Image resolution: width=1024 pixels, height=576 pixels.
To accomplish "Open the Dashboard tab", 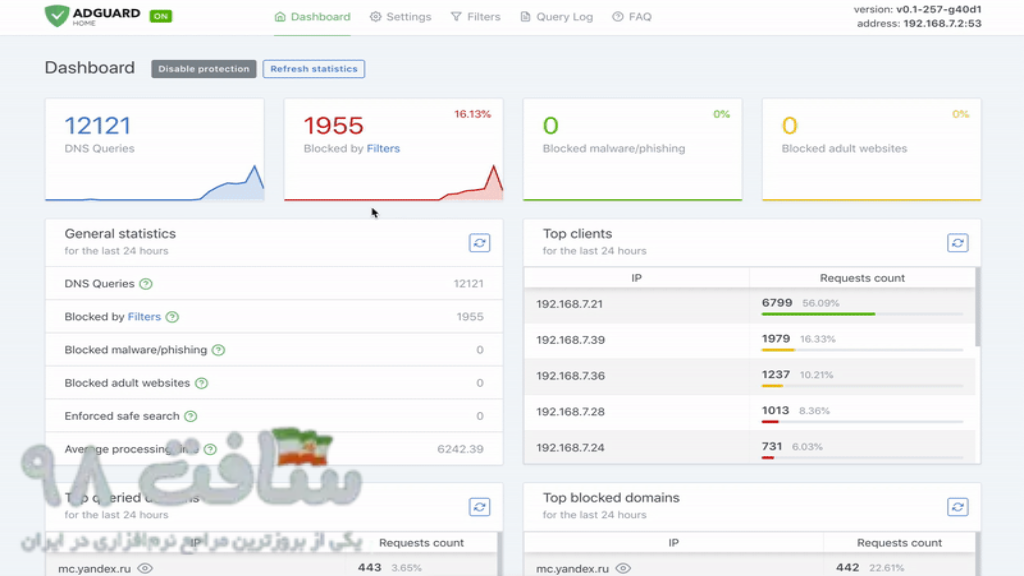I will click(x=312, y=17).
